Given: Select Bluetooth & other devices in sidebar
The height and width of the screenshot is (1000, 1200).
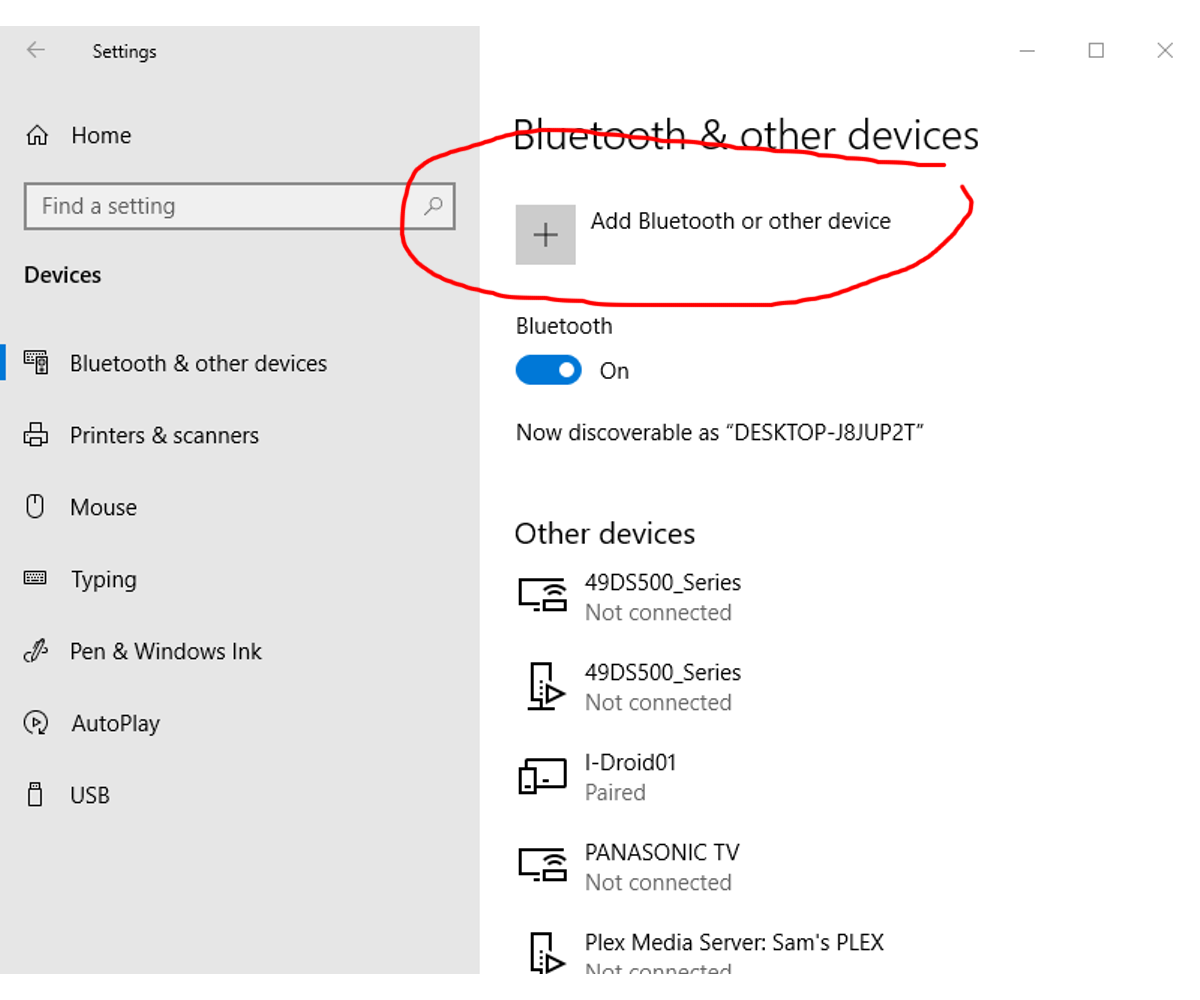Looking at the screenshot, I should click(198, 362).
